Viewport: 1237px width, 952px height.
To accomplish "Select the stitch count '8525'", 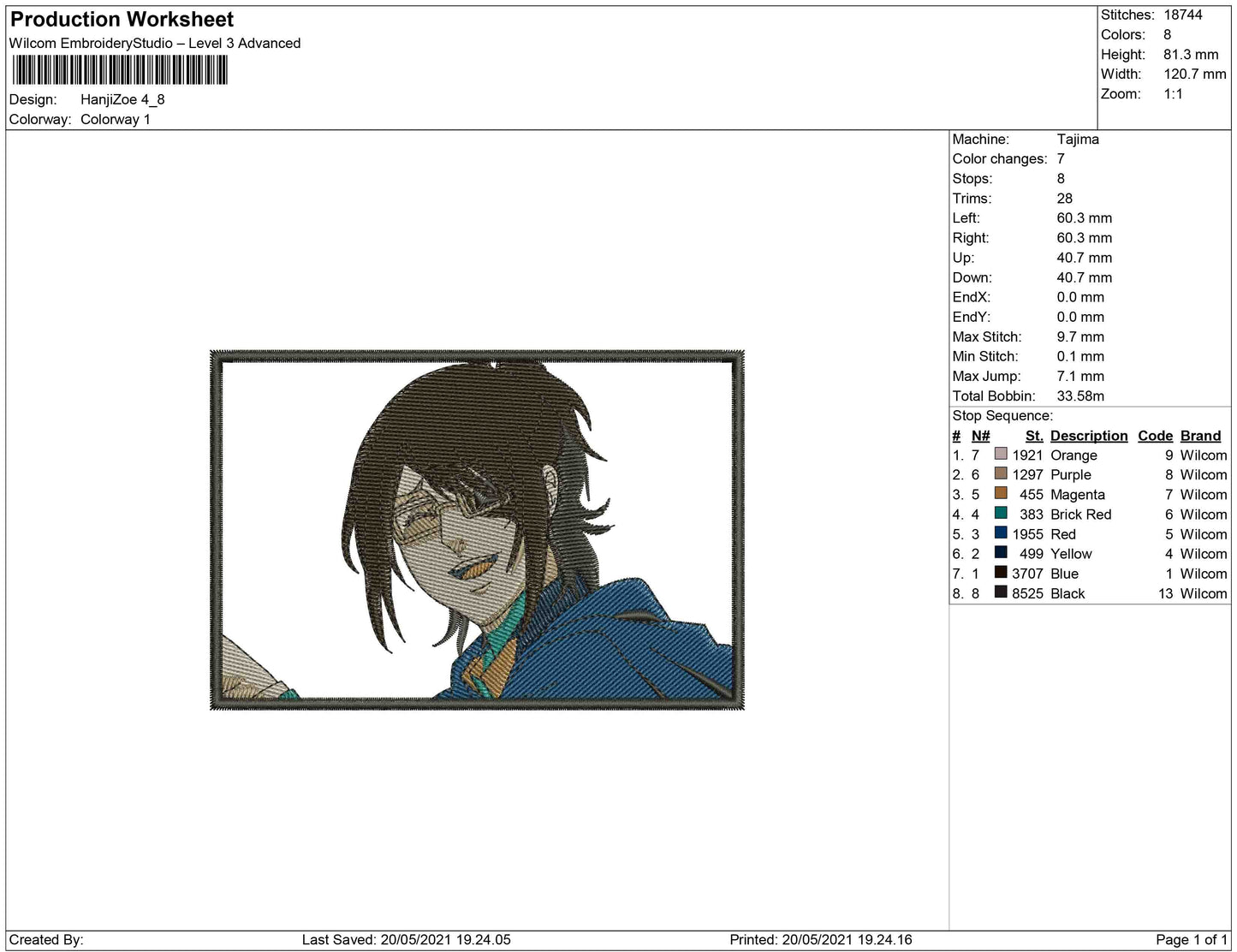I will [1027, 592].
